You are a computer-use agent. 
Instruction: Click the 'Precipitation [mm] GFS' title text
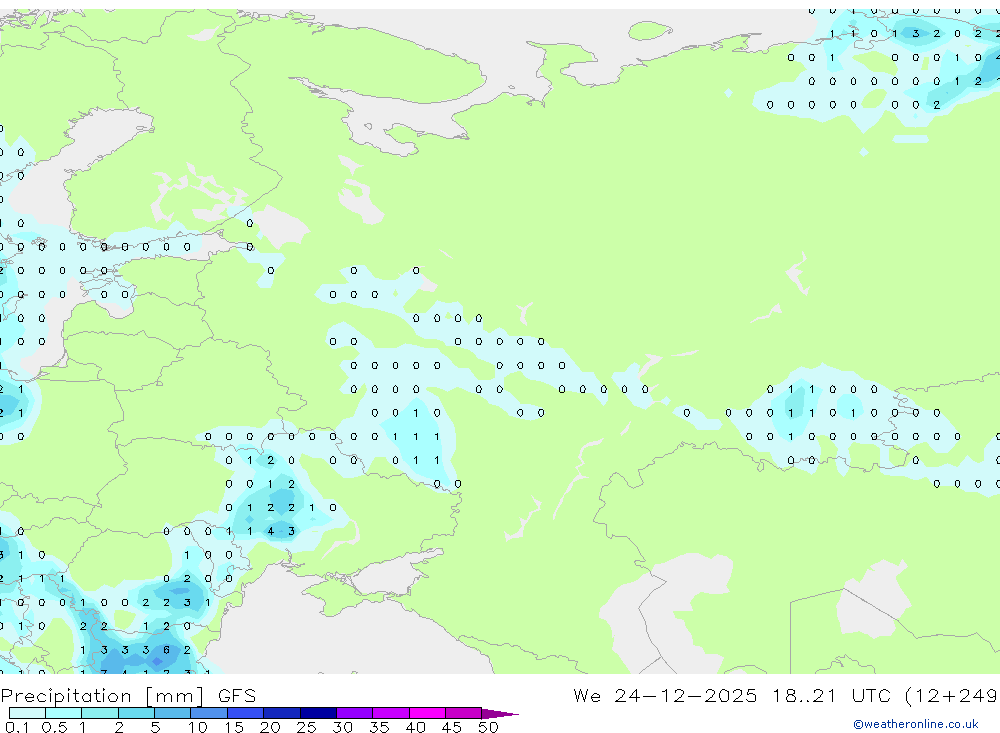coord(128,695)
